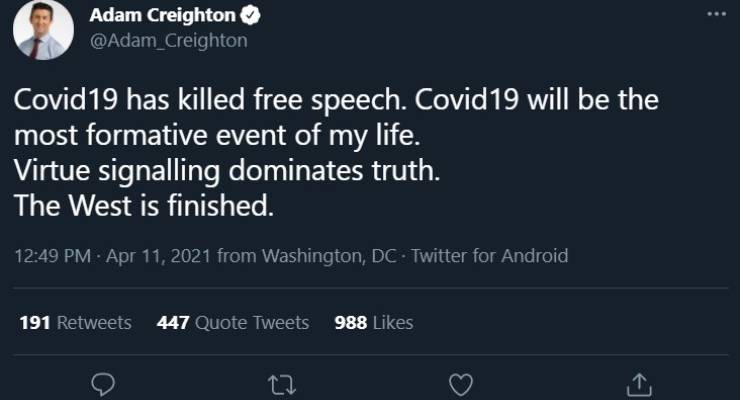
Task: Click the number 988 in likes count
Action: pyautogui.click(x=351, y=322)
